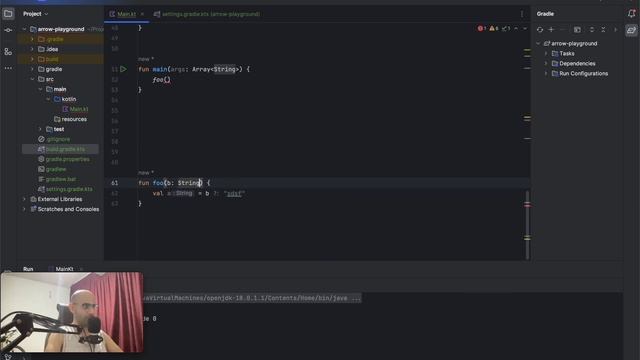Go to previous highlighted error arrow
Viewport: 640px width, 360px height.
pyautogui.click(x=516, y=29)
